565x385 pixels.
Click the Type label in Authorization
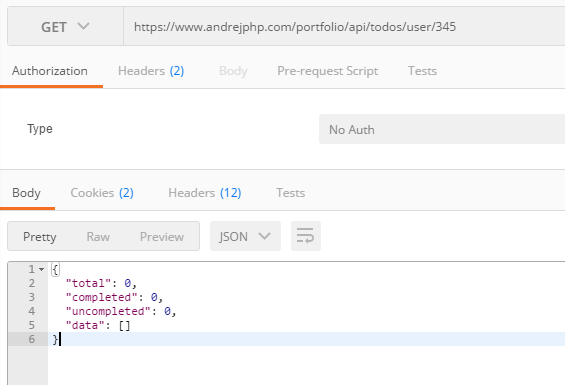click(x=40, y=129)
